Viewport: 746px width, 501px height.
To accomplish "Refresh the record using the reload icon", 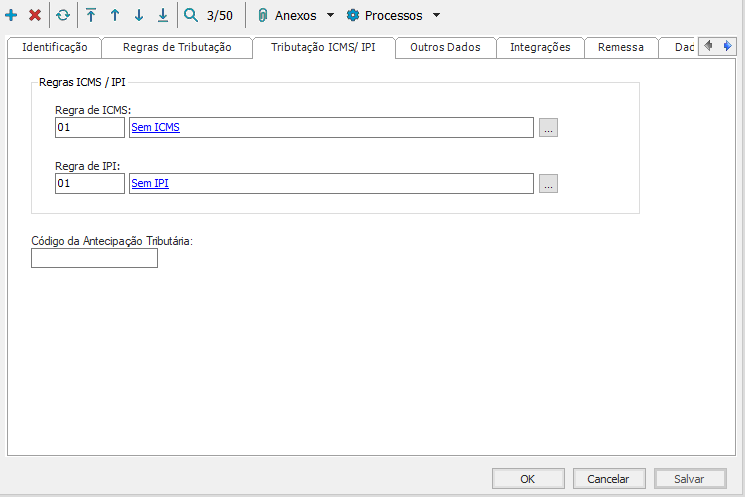I will pyautogui.click(x=63, y=15).
